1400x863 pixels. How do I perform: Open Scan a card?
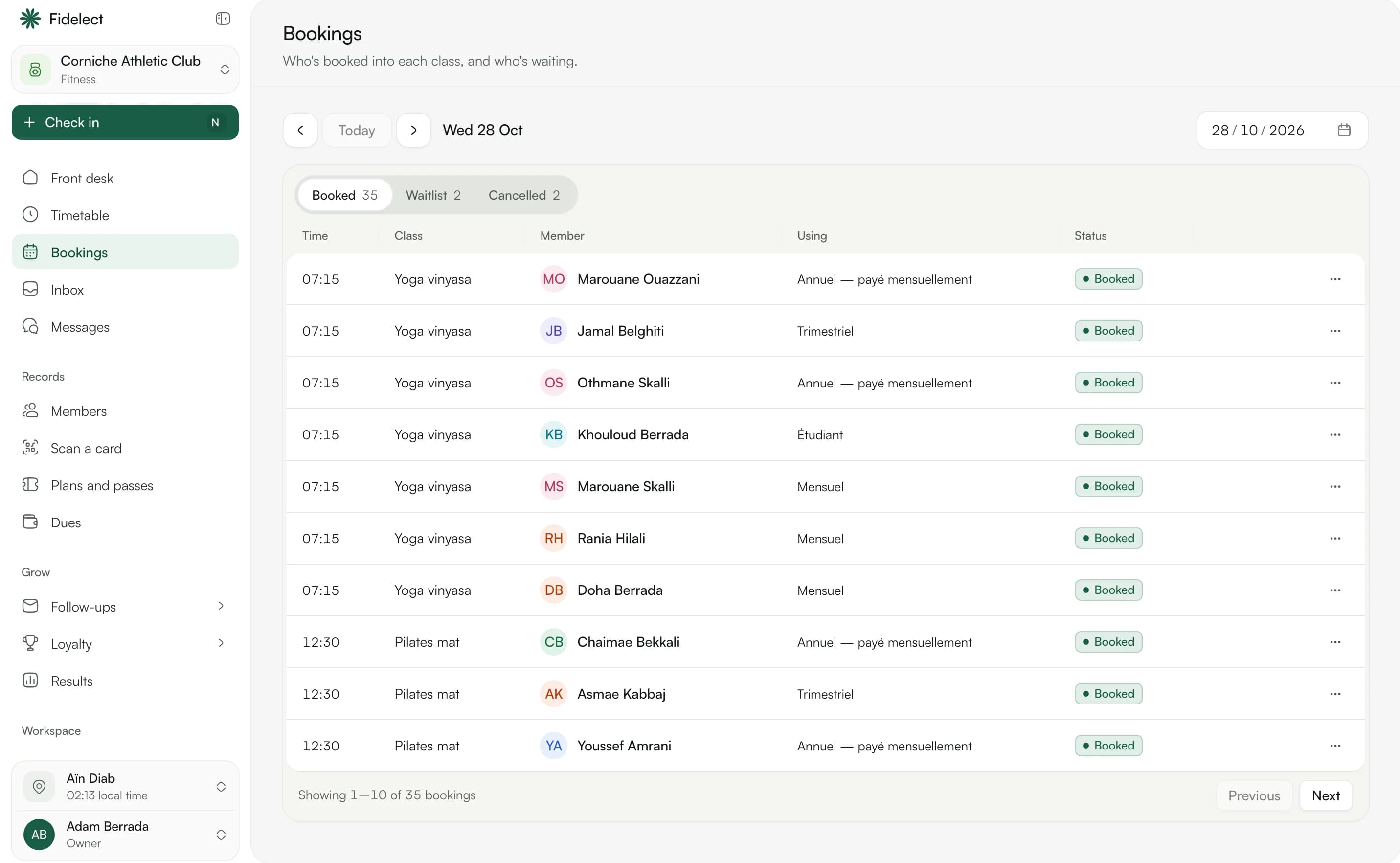(x=125, y=448)
